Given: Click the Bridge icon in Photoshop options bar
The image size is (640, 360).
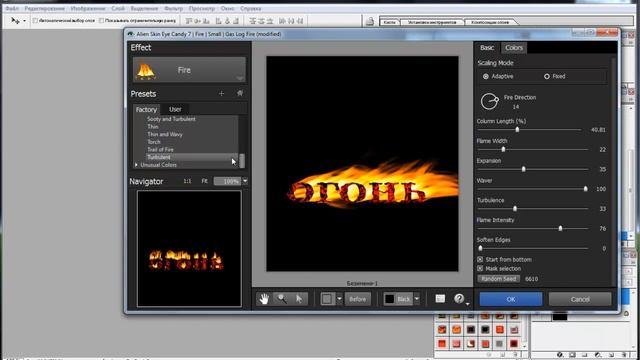Looking at the screenshot, I should (x=370, y=21).
